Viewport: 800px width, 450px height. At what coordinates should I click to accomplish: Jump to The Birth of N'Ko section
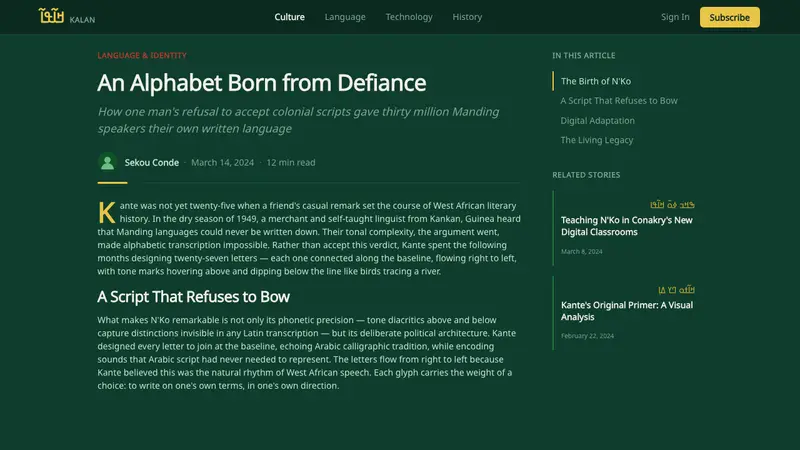pos(595,81)
